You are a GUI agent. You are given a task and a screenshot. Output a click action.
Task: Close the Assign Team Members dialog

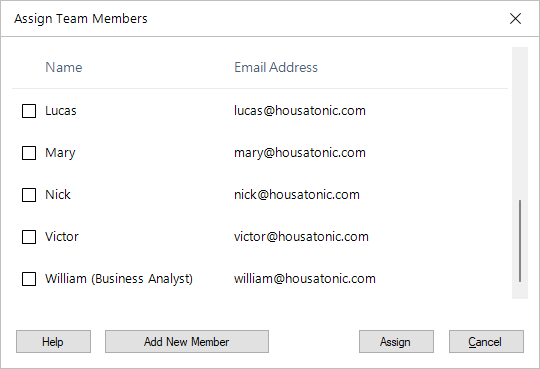[515, 19]
